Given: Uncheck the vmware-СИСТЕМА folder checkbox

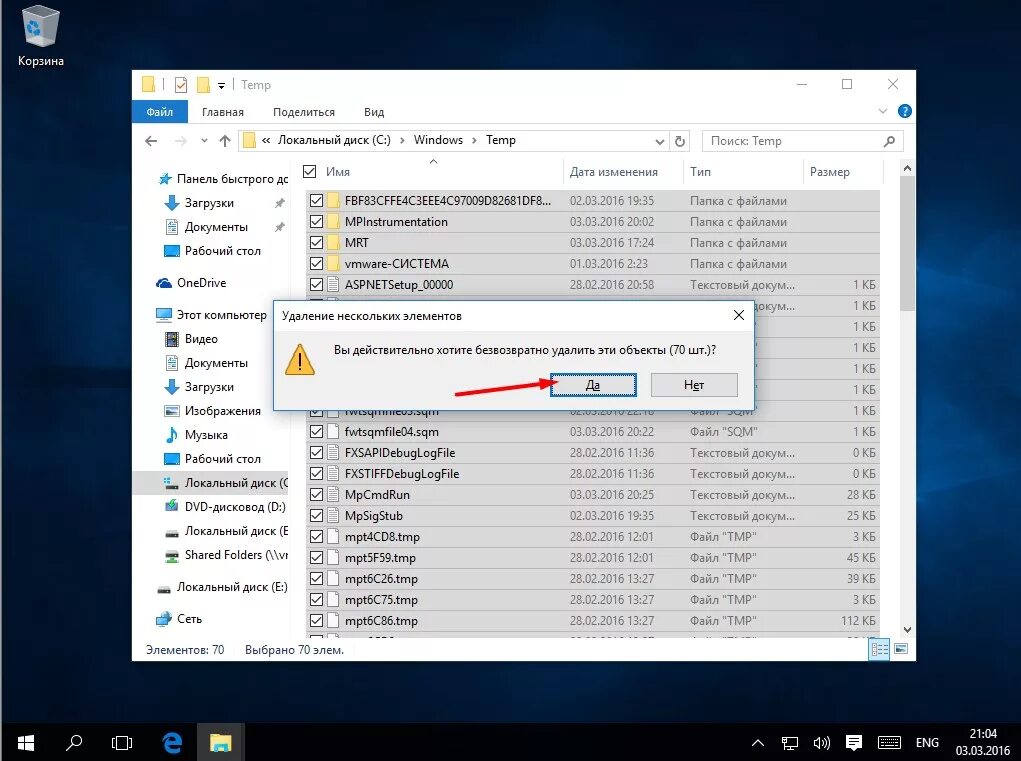Looking at the screenshot, I should [316, 264].
